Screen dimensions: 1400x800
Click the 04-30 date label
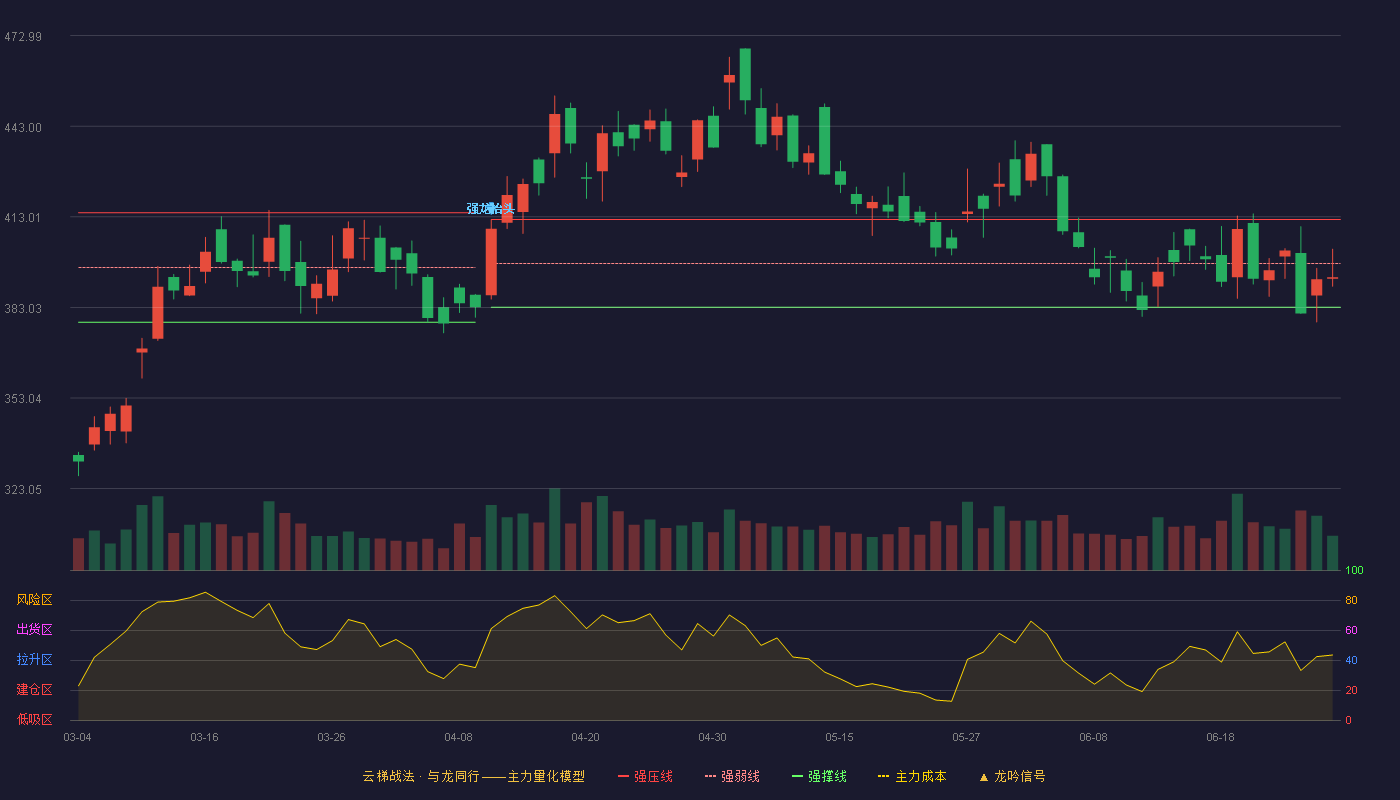pyautogui.click(x=712, y=737)
